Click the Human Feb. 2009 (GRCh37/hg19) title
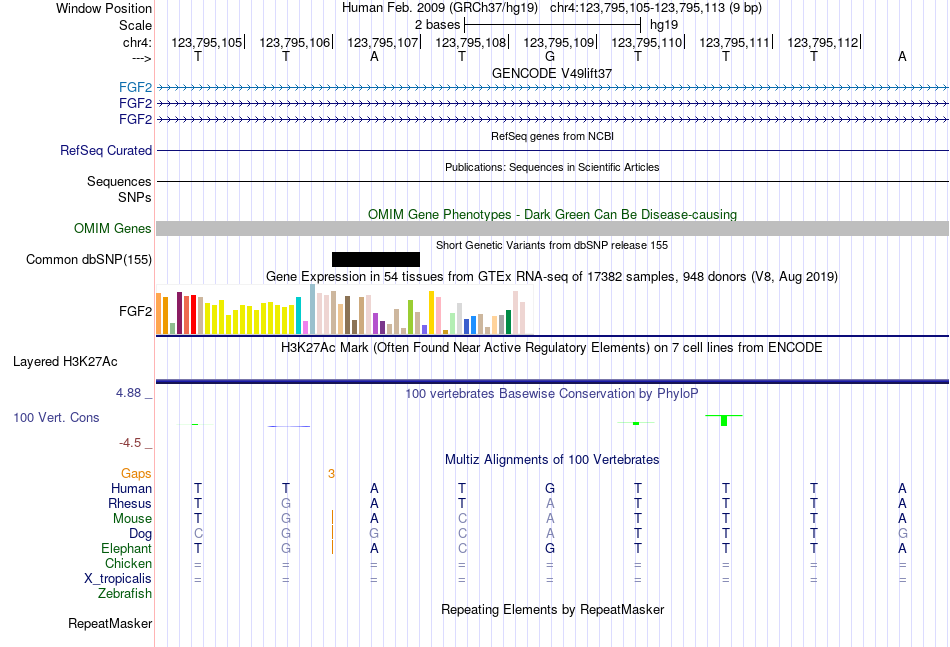Viewport: 950px width, 647px height. click(440, 8)
